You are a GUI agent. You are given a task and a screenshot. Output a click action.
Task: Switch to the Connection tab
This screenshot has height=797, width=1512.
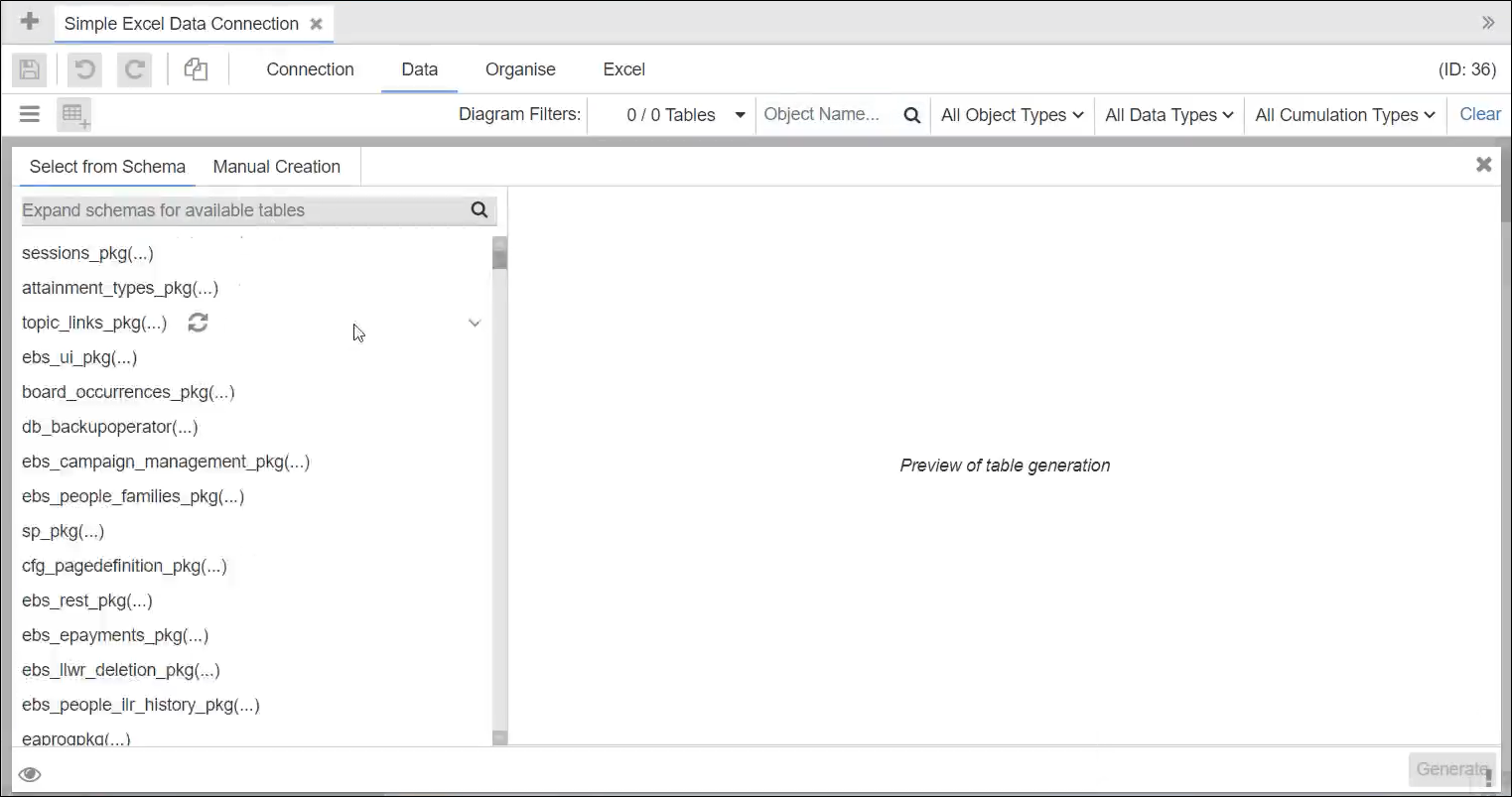pyautogui.click(x=310, y=69)
